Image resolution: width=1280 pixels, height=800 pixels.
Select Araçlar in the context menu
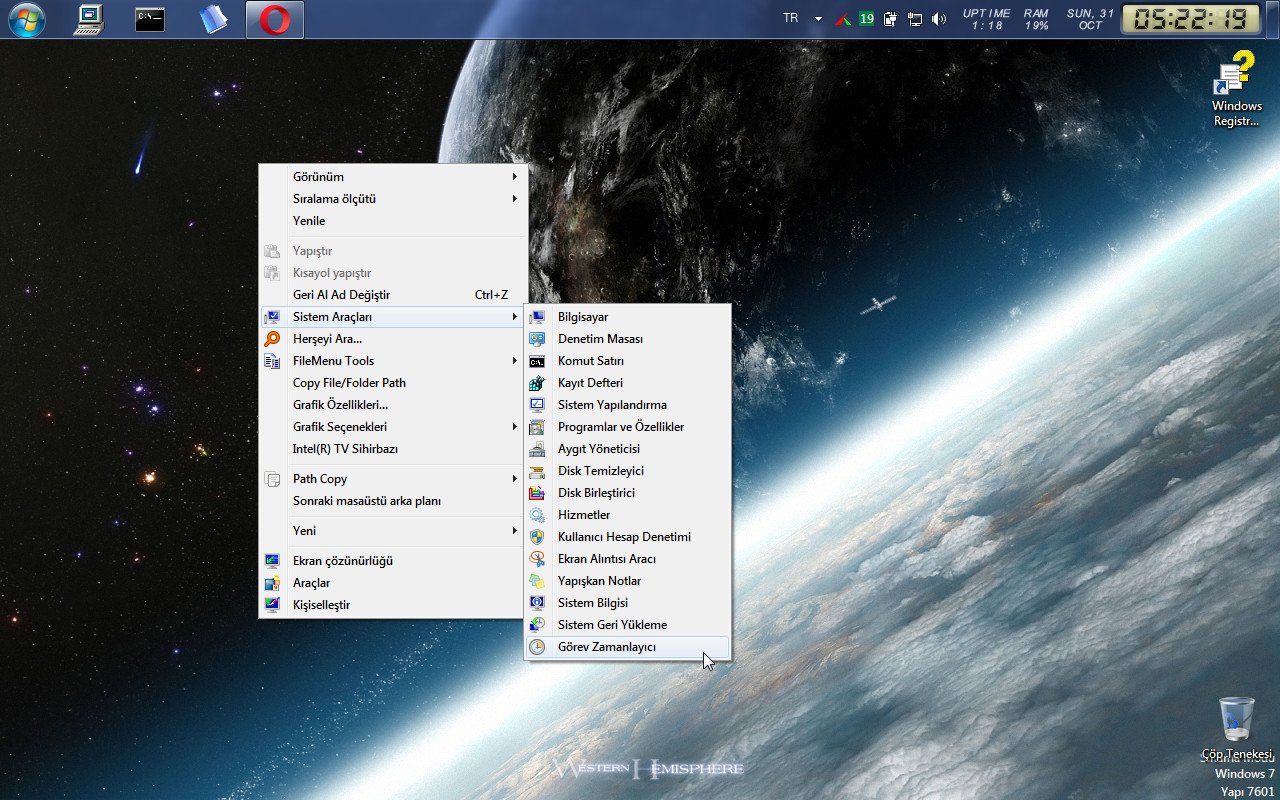[393, 583]
